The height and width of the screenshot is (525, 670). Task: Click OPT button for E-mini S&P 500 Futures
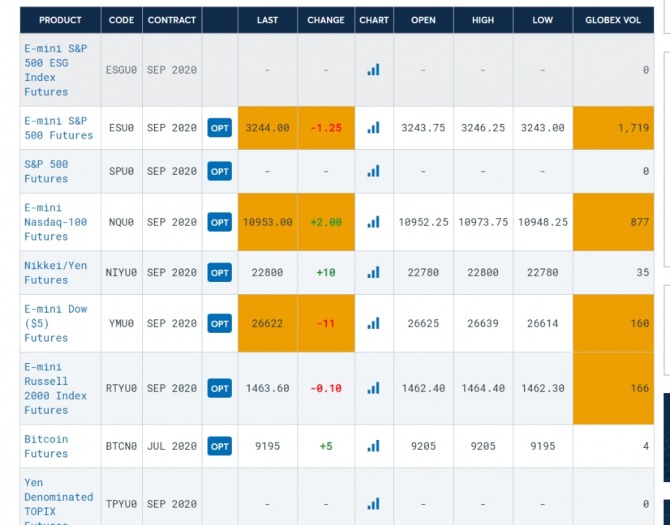(220, 128)
